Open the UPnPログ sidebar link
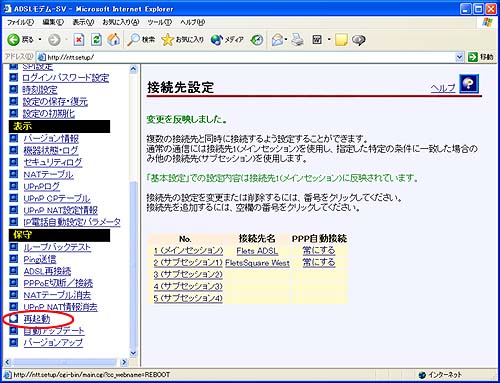 pyautogui.click(x=41, y=187)
